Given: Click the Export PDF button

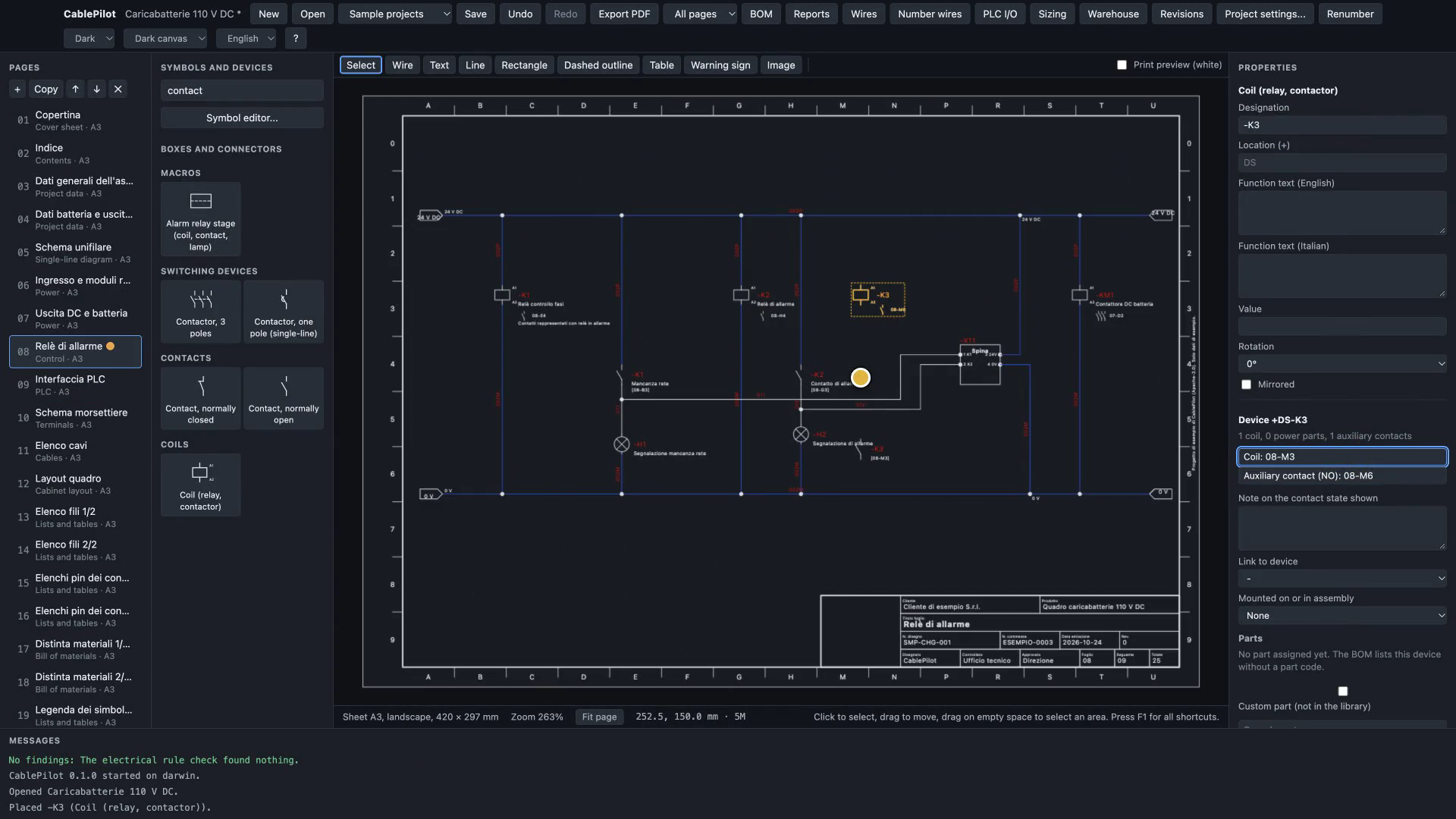Looking at the screenshot, I should click(x=624, y=14).
